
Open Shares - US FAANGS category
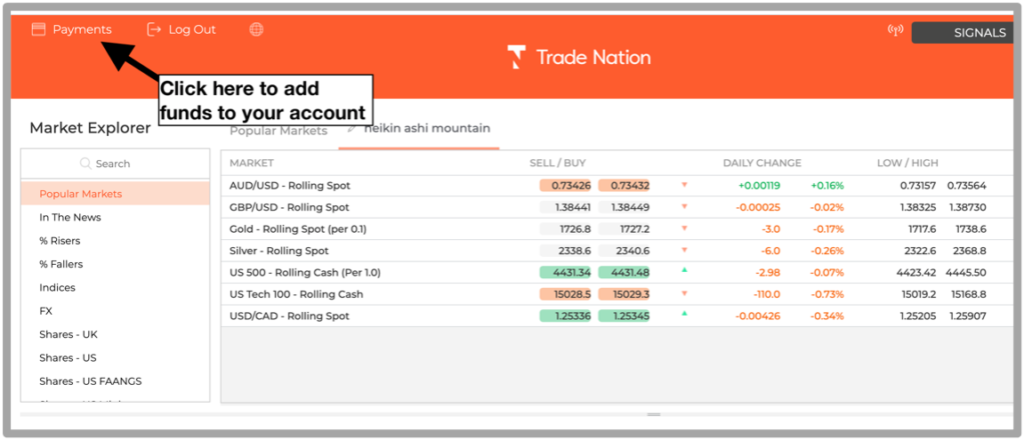point(90,381)
